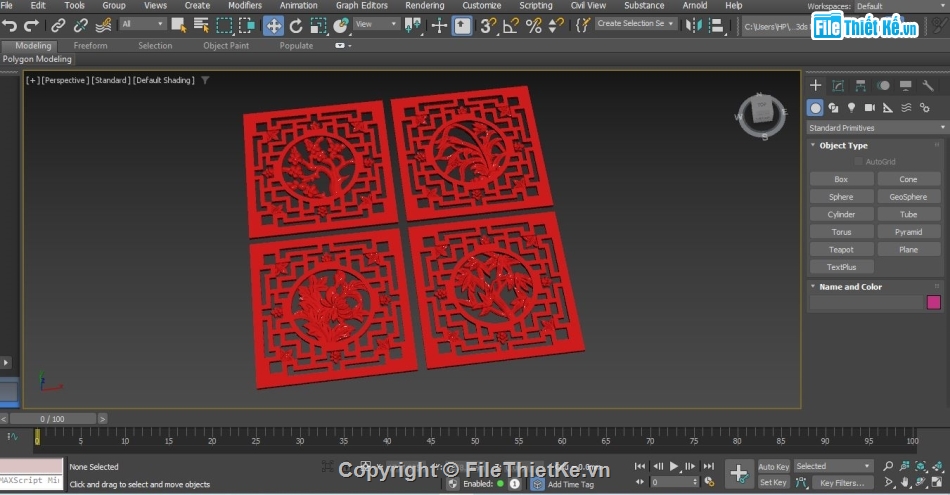Viewport: 950px width, 495px height.
Task: Open the selection filter All dropdown
Action: click(x=142, y=24)
